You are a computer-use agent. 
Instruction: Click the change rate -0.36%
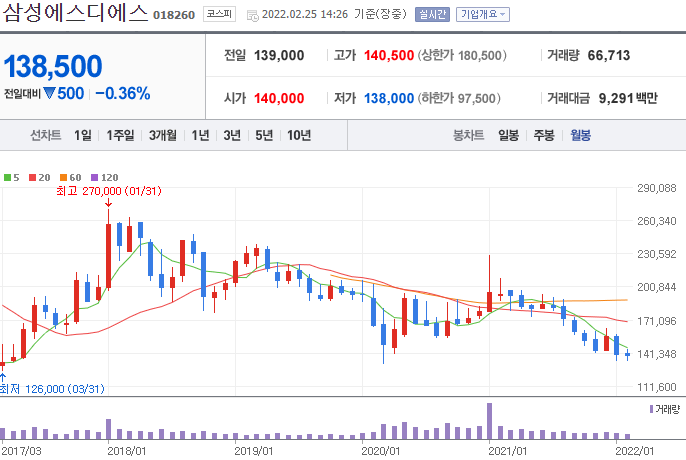123,93
